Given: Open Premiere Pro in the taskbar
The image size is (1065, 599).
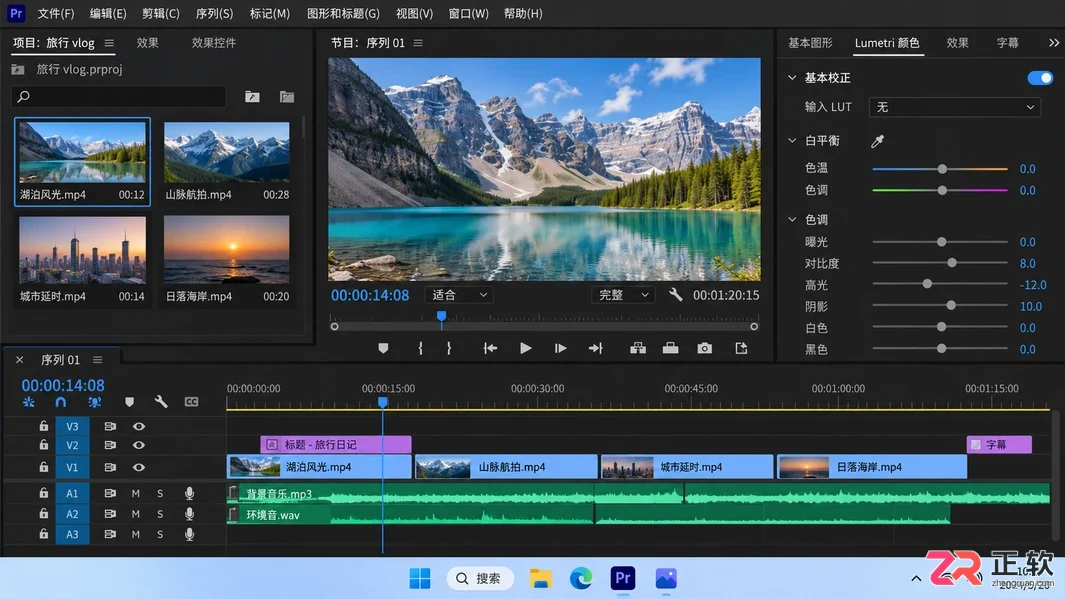Looking at the screenshot, I should 623,578.
